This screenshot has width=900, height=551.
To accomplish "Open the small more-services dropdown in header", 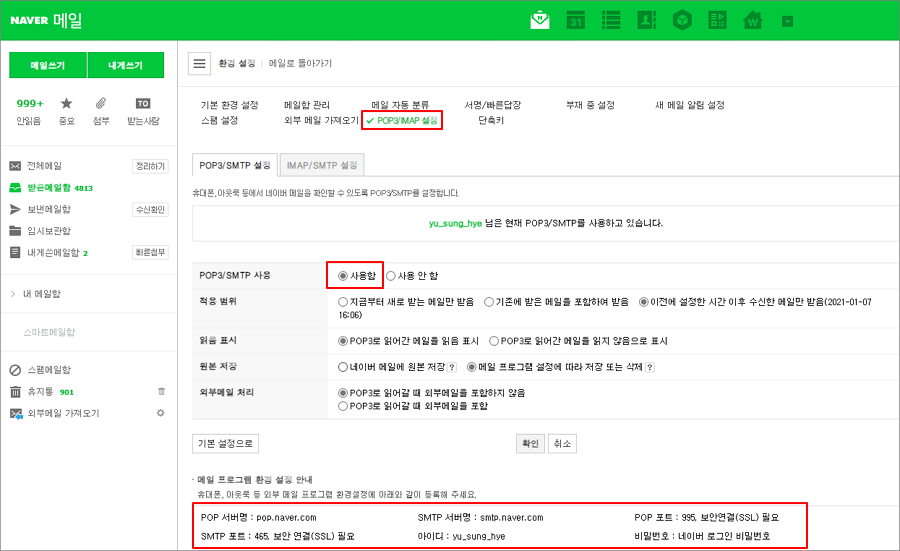I will (788, 22).
